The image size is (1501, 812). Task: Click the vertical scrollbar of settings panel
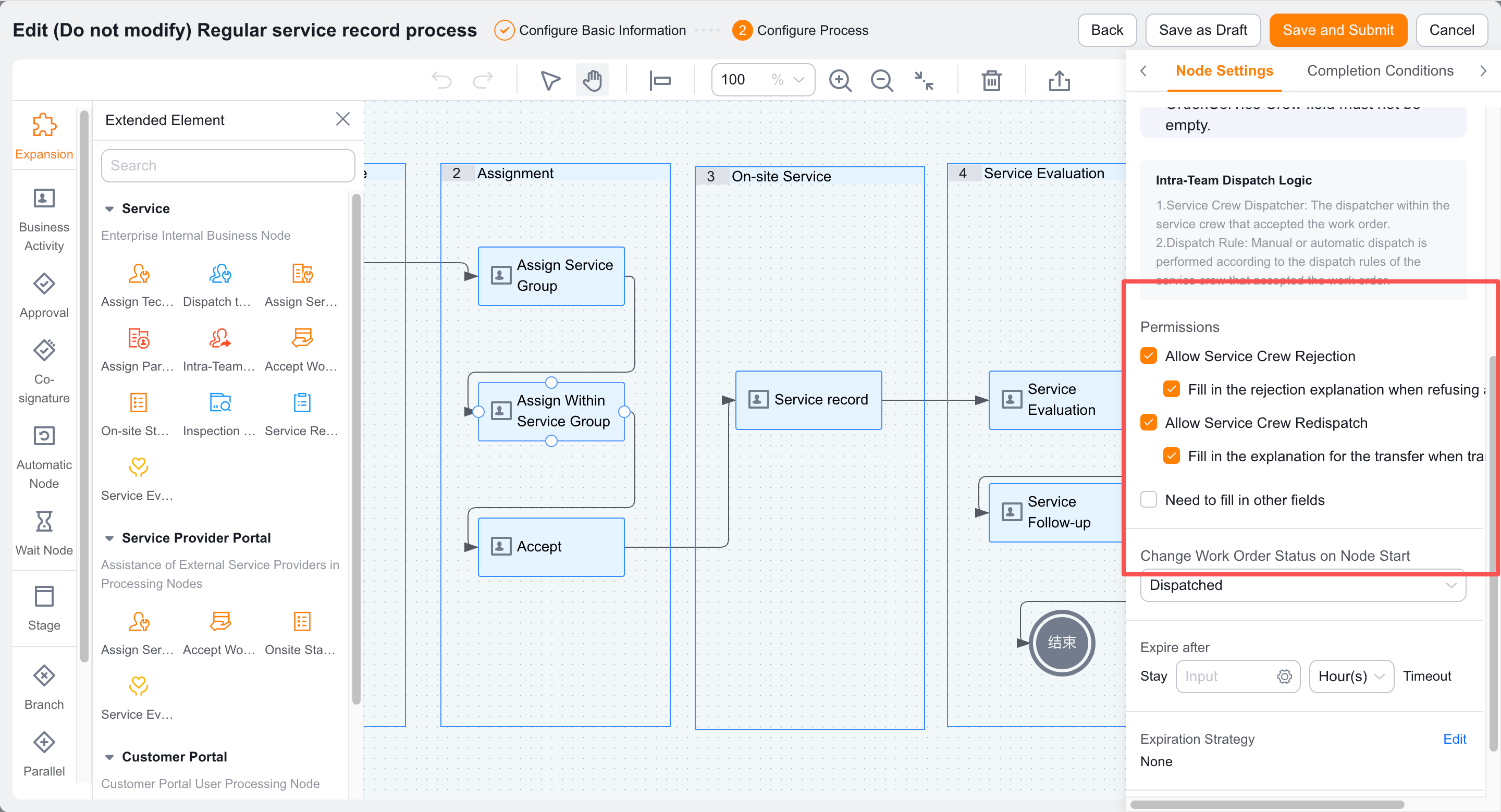pyautogui.click(x=1492, y=553)
